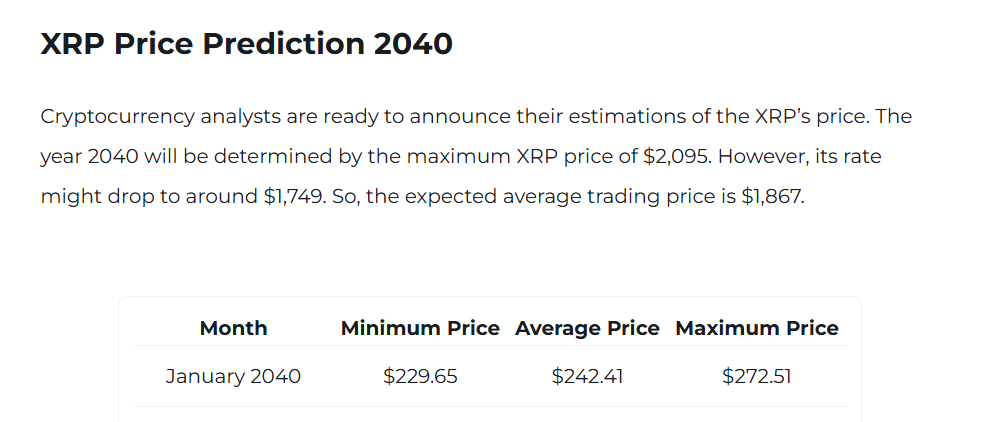The image size is (1007, 422).
Task: Click the Average Price column header
Action: (587, 328)
